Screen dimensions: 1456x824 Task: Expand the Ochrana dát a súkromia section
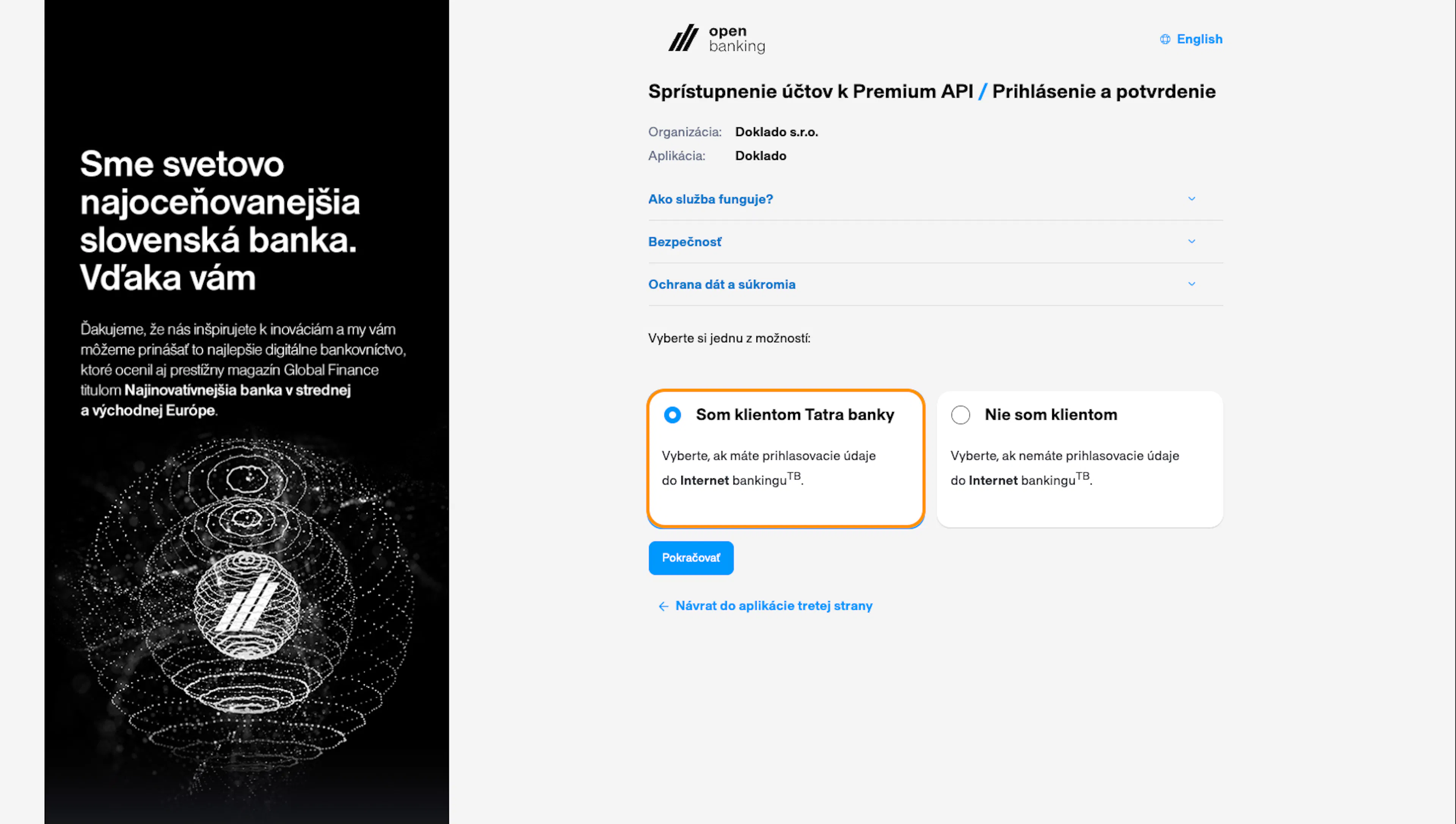[x=935, y=284]
